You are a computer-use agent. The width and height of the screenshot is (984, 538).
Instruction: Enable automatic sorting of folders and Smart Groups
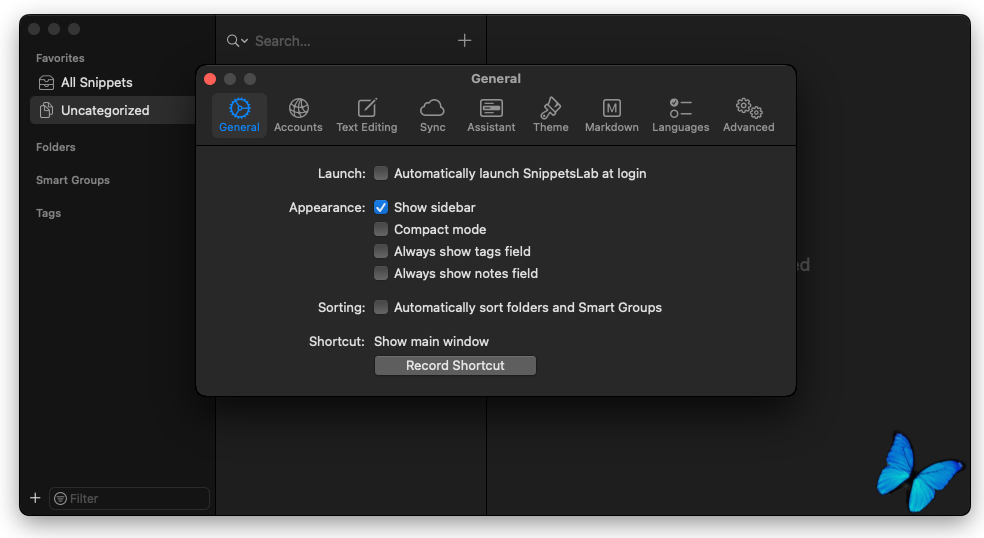(381, 307)
